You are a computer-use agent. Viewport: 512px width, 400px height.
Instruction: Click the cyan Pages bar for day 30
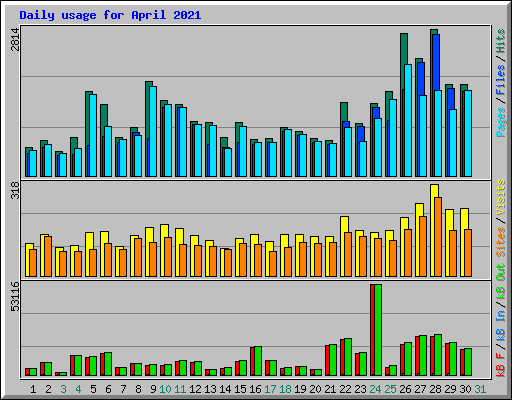[x=468, y=133]
